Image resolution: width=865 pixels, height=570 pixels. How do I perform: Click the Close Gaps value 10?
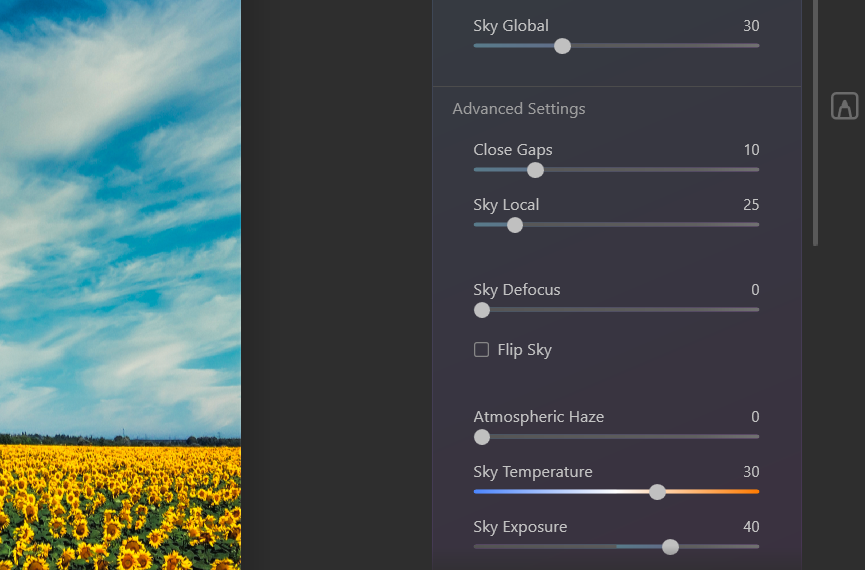tap(751, 150)
